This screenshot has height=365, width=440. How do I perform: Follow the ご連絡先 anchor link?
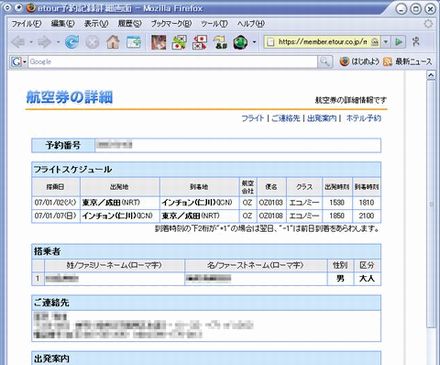coord(286,118)
